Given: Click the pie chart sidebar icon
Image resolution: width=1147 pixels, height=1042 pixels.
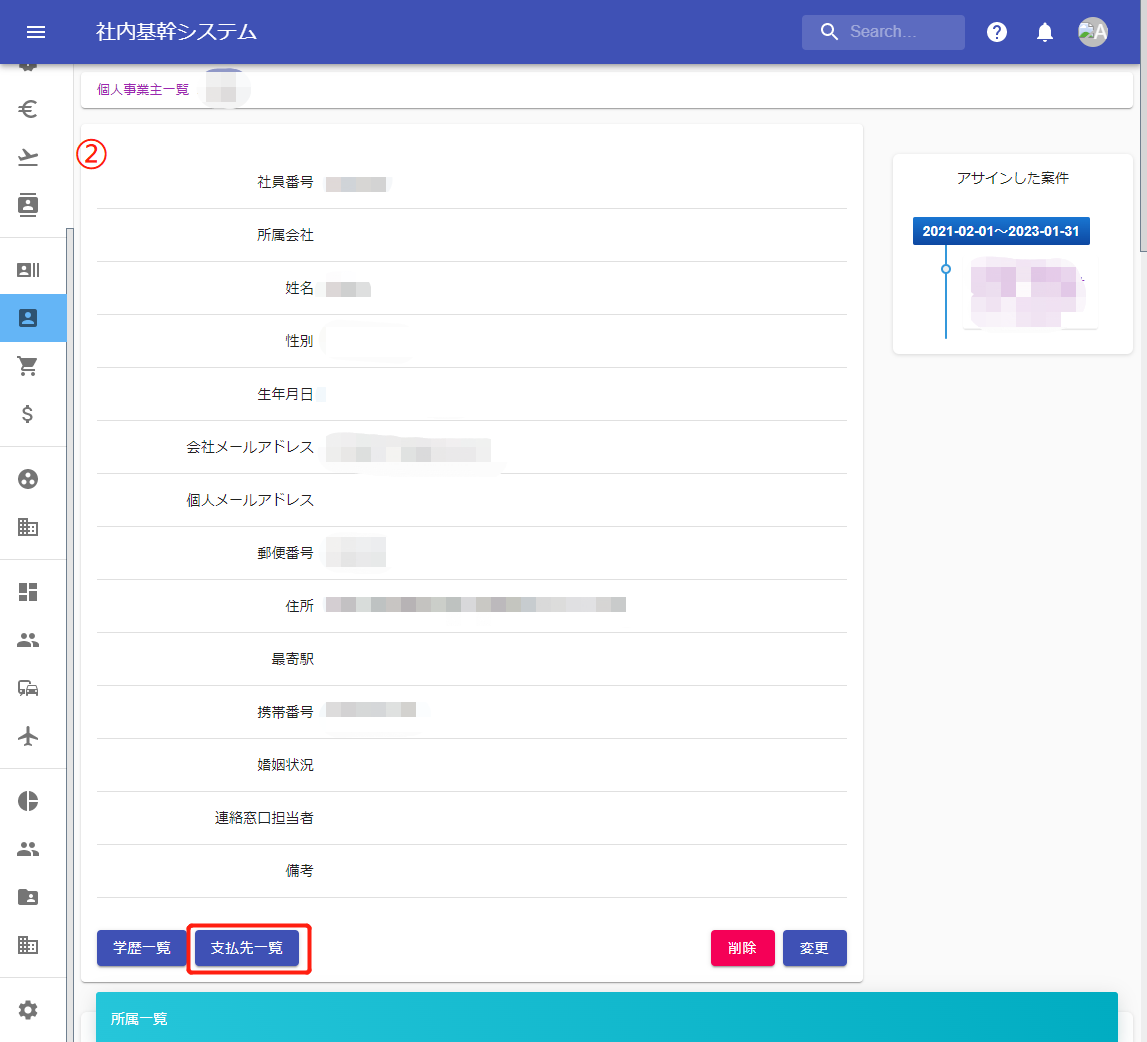Looking at the screenshot, I should 28,801.
